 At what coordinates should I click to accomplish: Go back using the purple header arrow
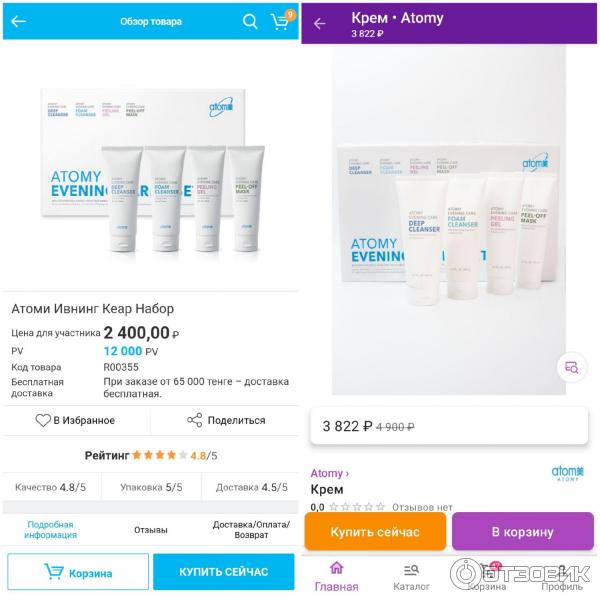pos(320,24)
